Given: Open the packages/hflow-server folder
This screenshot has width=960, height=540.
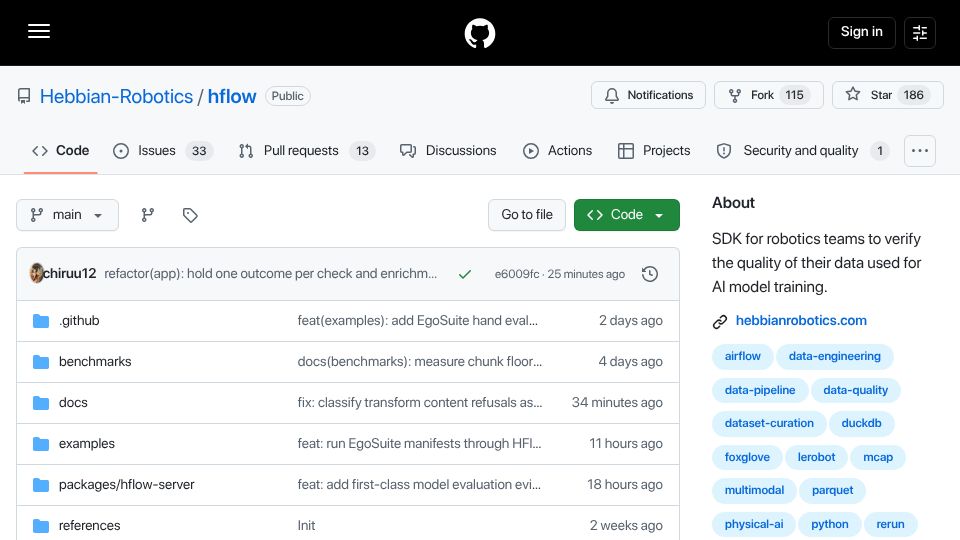Looking at the screenshot, I should pyautogui.click(x=126, y=485).
